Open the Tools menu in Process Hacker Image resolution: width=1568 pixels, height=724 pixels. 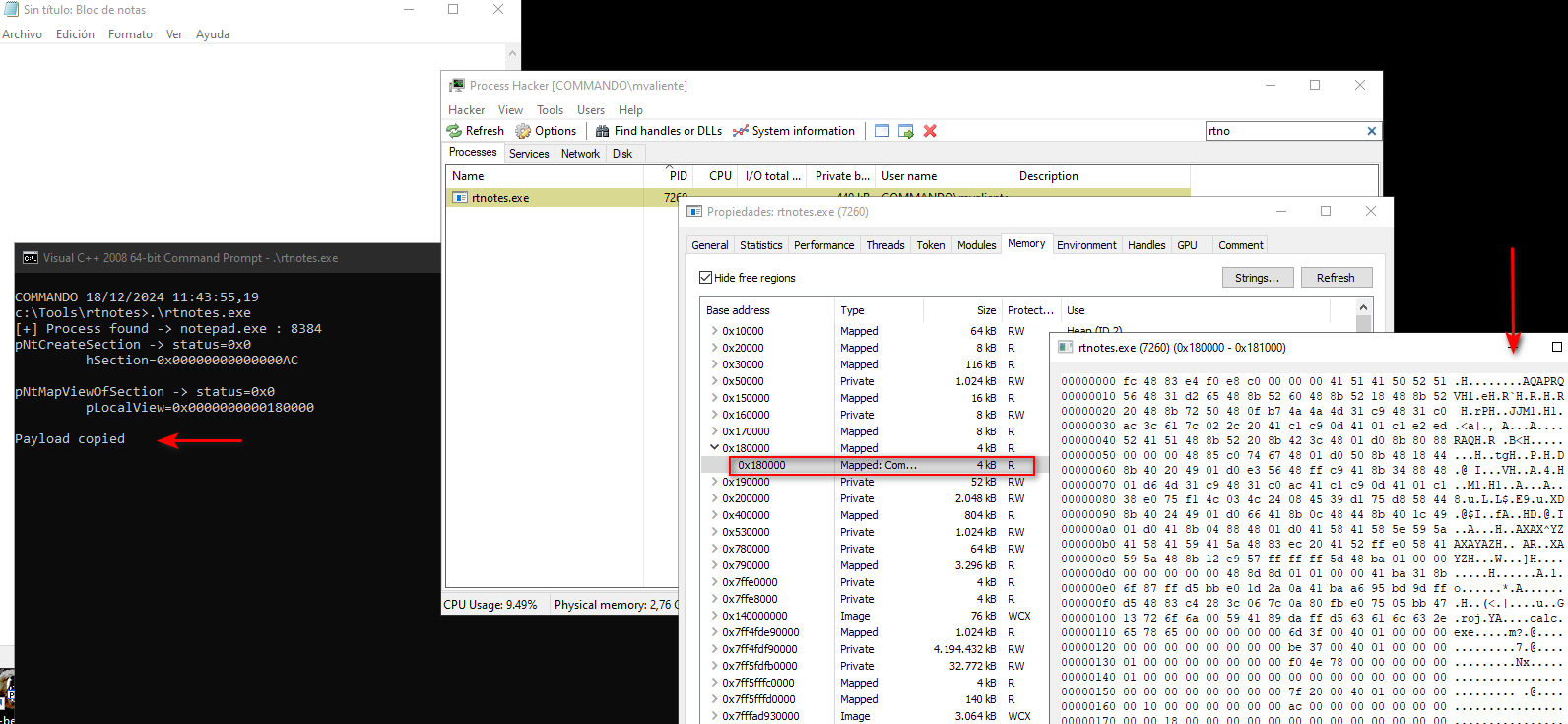[550, 110]
